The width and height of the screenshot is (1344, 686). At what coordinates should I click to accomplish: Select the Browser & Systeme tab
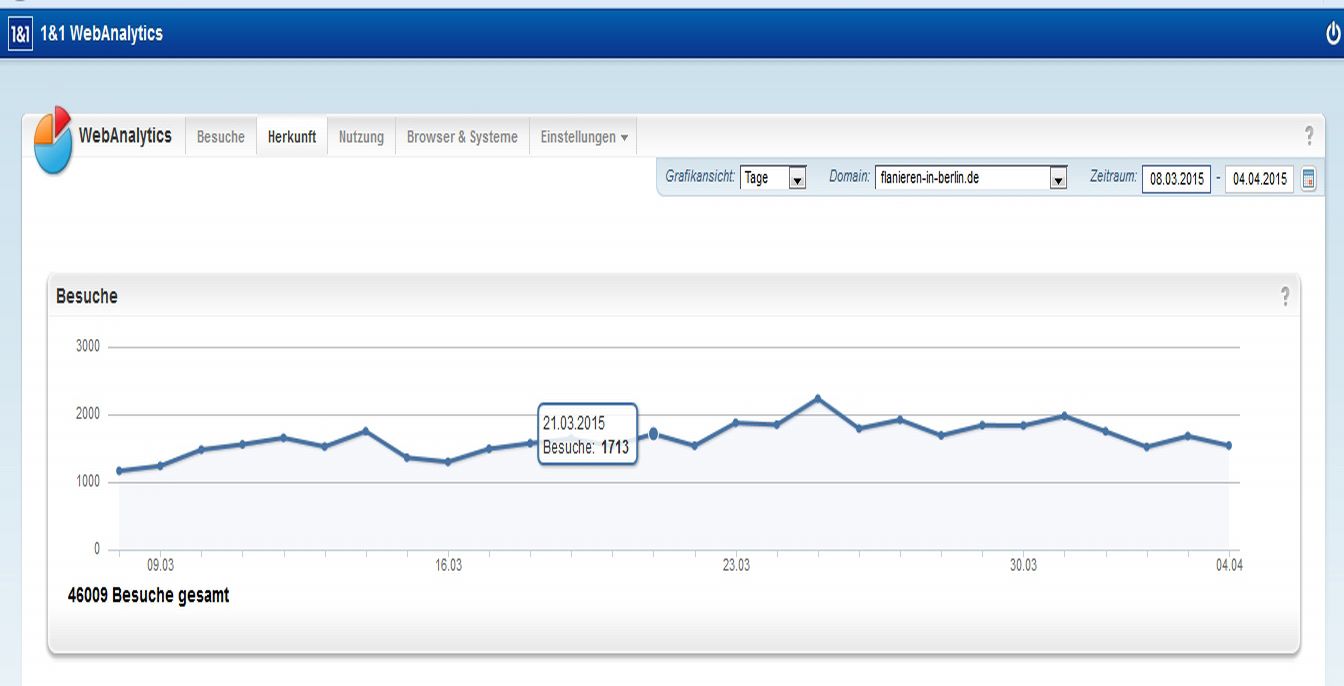pyautogui.click(x=462, y=137)
